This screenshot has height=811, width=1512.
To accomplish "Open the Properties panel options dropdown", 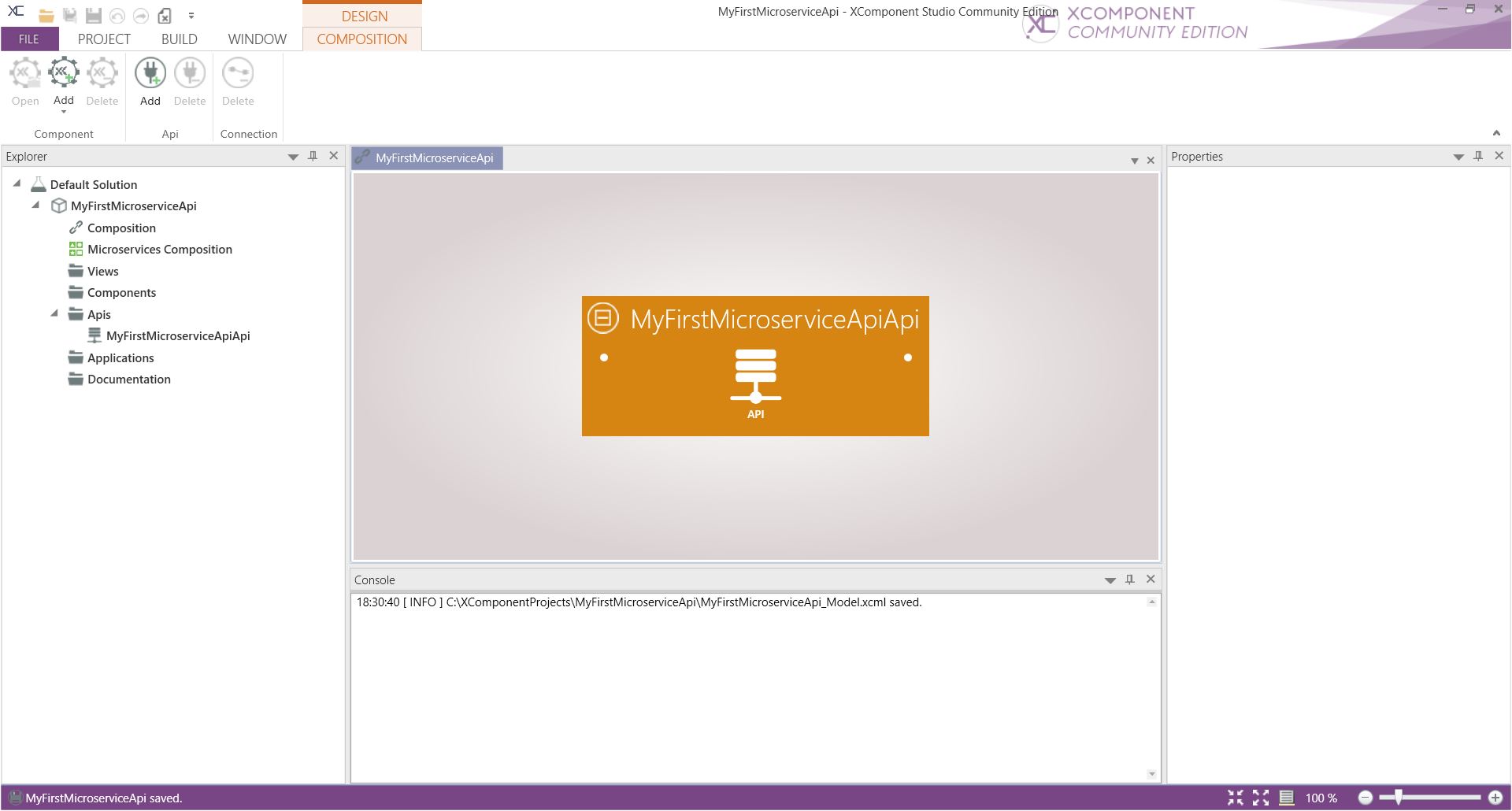I will [x=1458, y=157].
